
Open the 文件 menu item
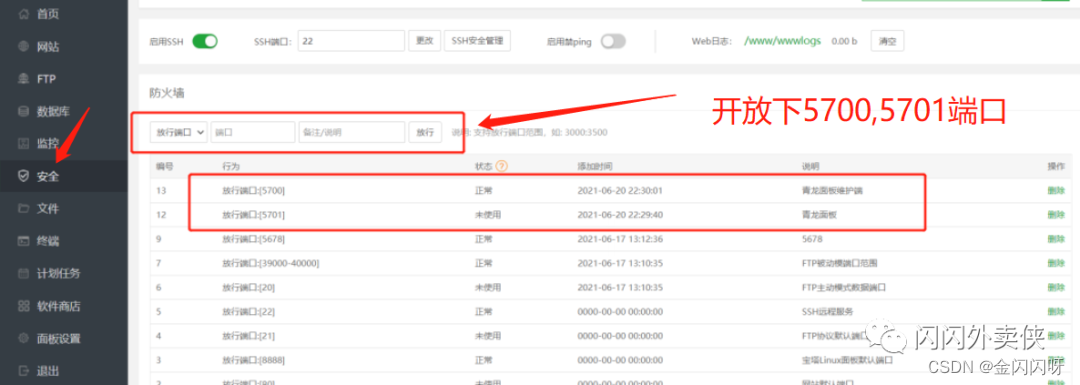point(48,209)
